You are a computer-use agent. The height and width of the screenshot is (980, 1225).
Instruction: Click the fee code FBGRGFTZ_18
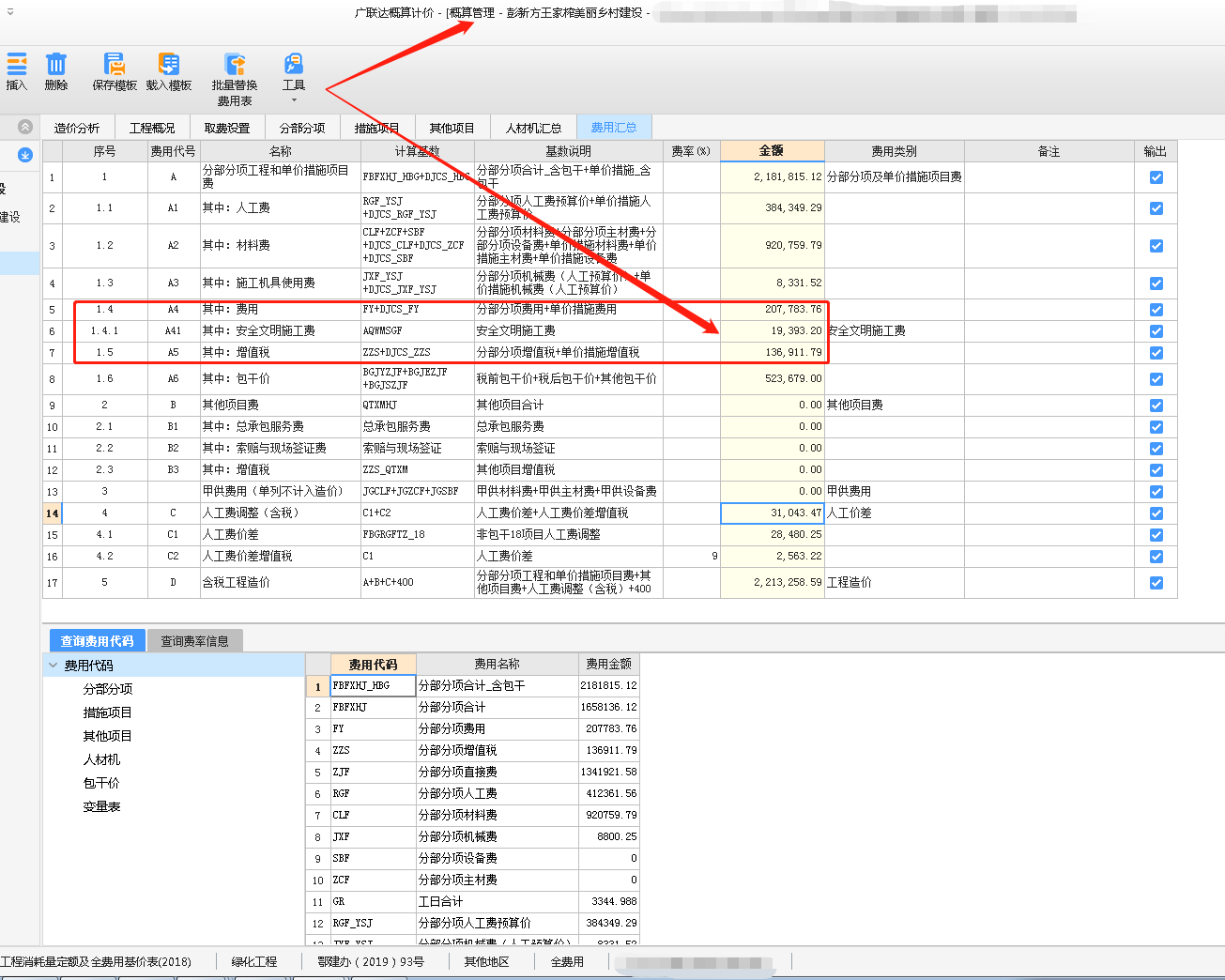tap(417, 535)
